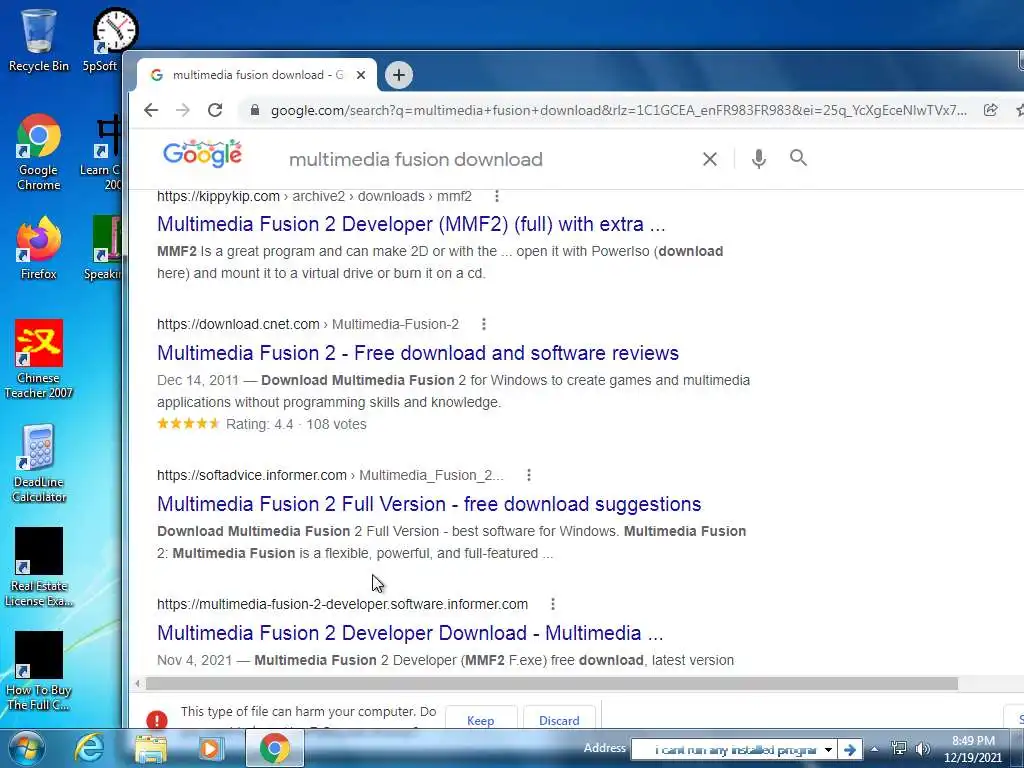This screenshot has height=768, width=1024.
Task: Close the multimedia fusion download tab
Action: [360, 75]
